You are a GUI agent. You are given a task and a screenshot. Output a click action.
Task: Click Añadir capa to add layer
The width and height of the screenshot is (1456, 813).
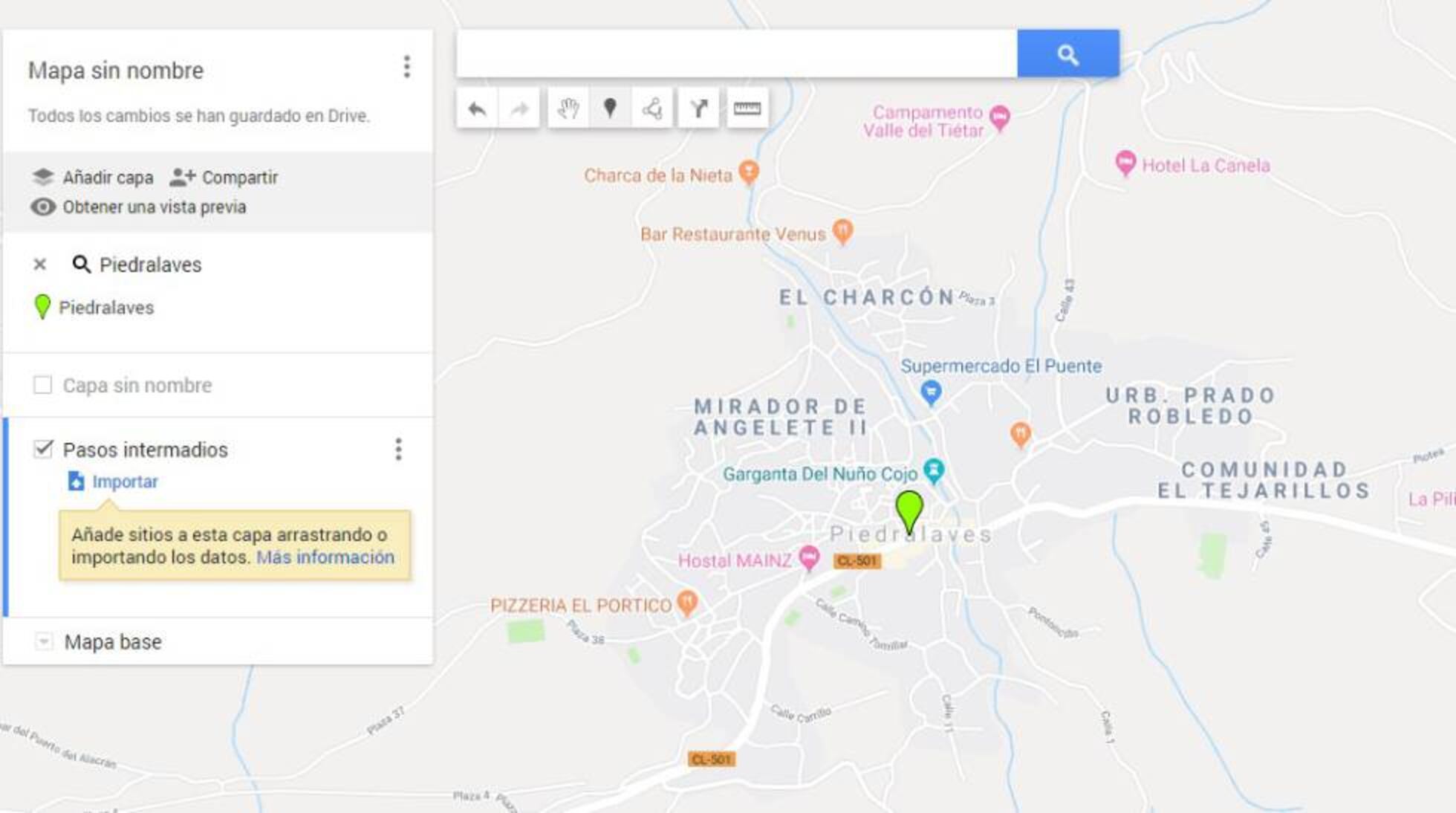point(93,177)
